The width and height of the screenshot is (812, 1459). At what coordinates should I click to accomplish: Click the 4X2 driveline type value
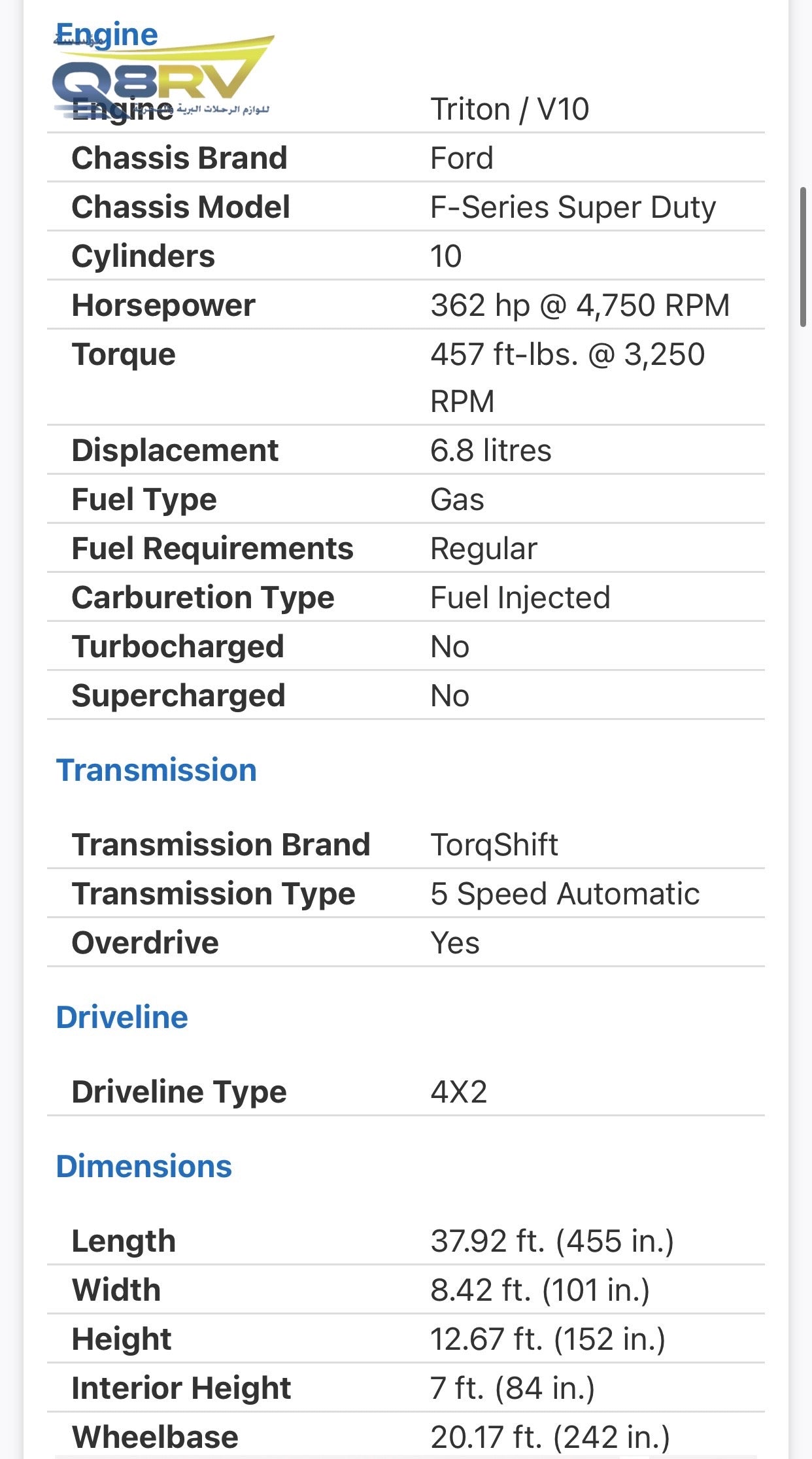click(x=459, y=1091)
